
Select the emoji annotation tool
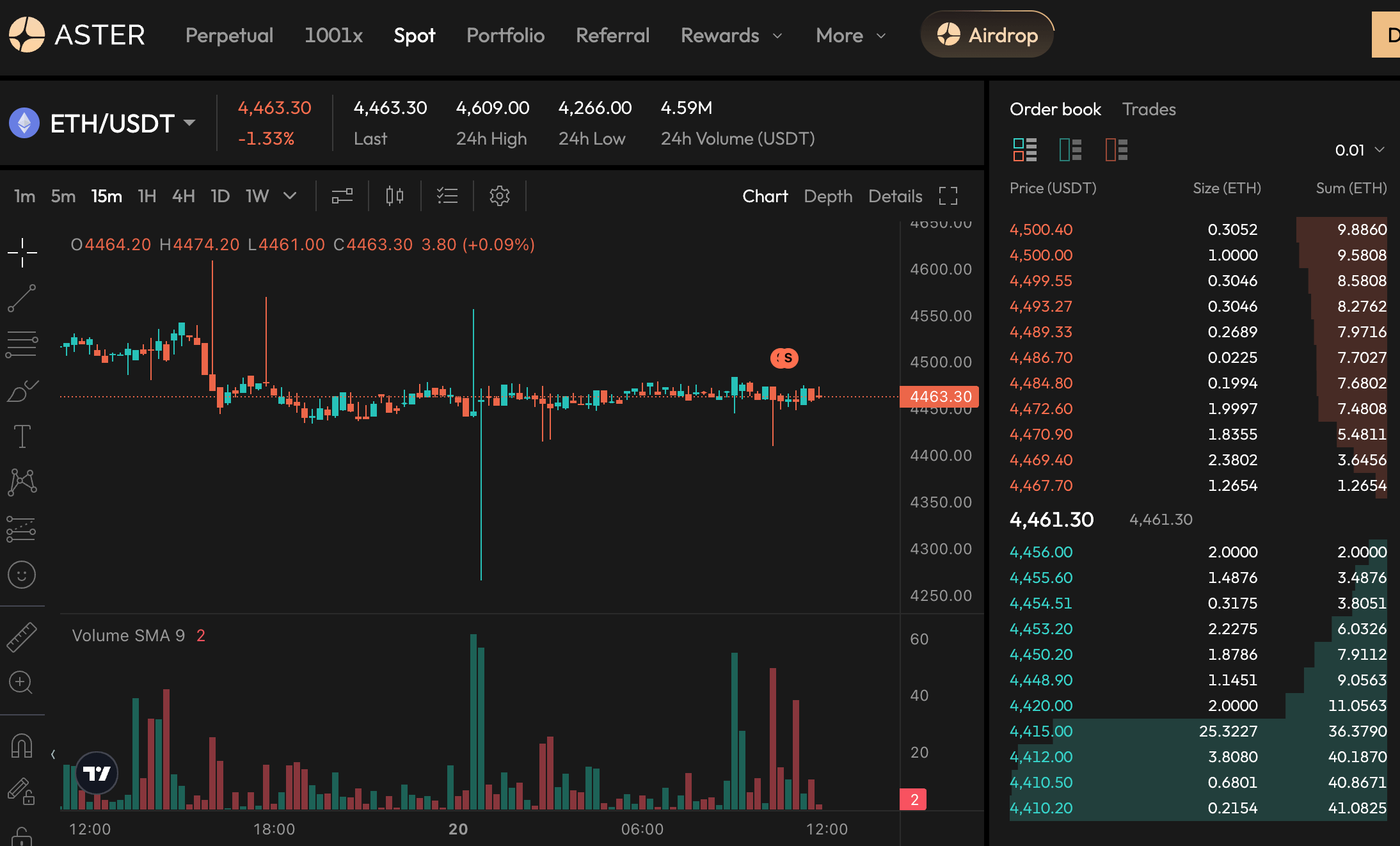tap(22, 575)
